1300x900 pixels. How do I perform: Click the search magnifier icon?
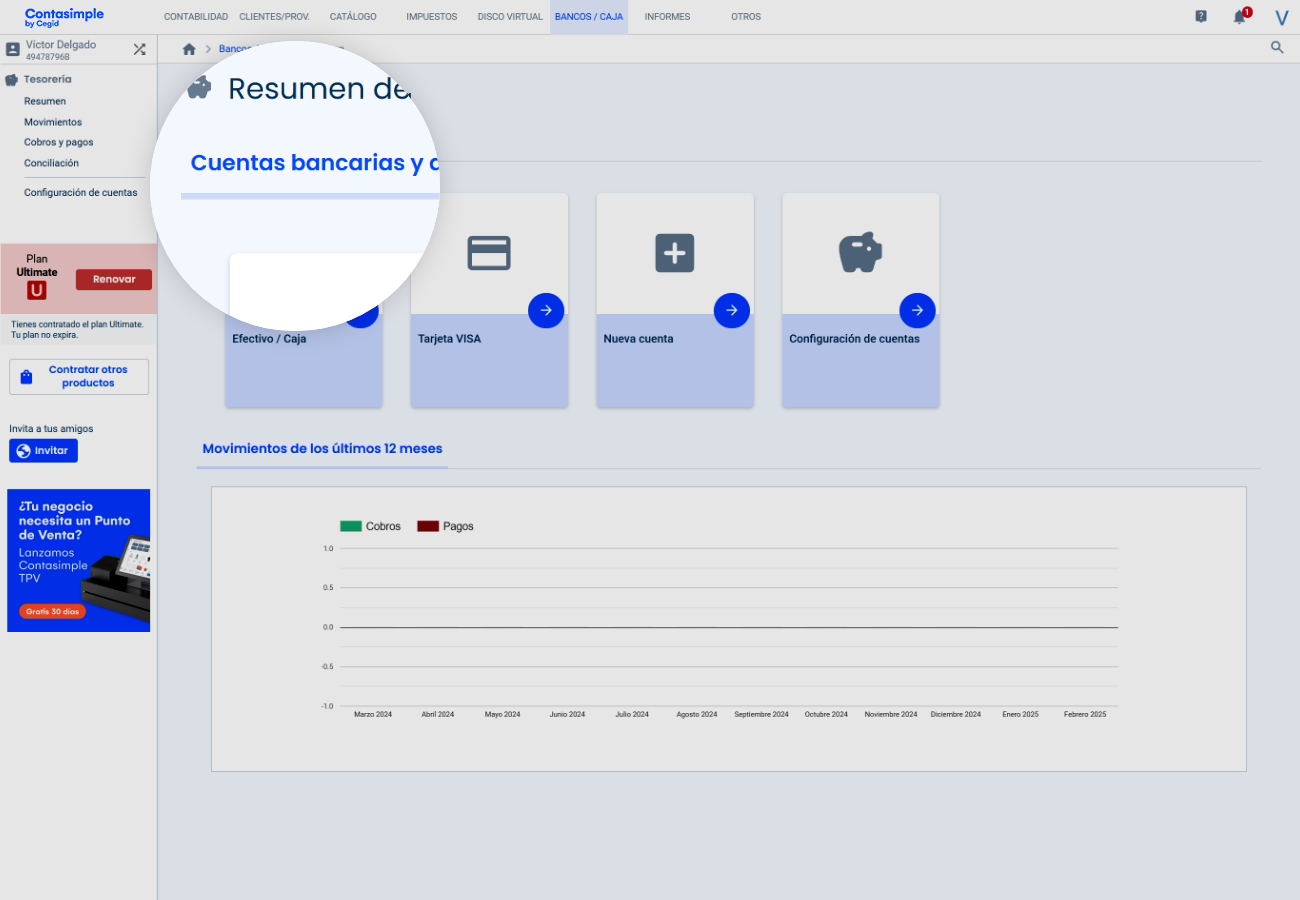(x=1277, y=47)
